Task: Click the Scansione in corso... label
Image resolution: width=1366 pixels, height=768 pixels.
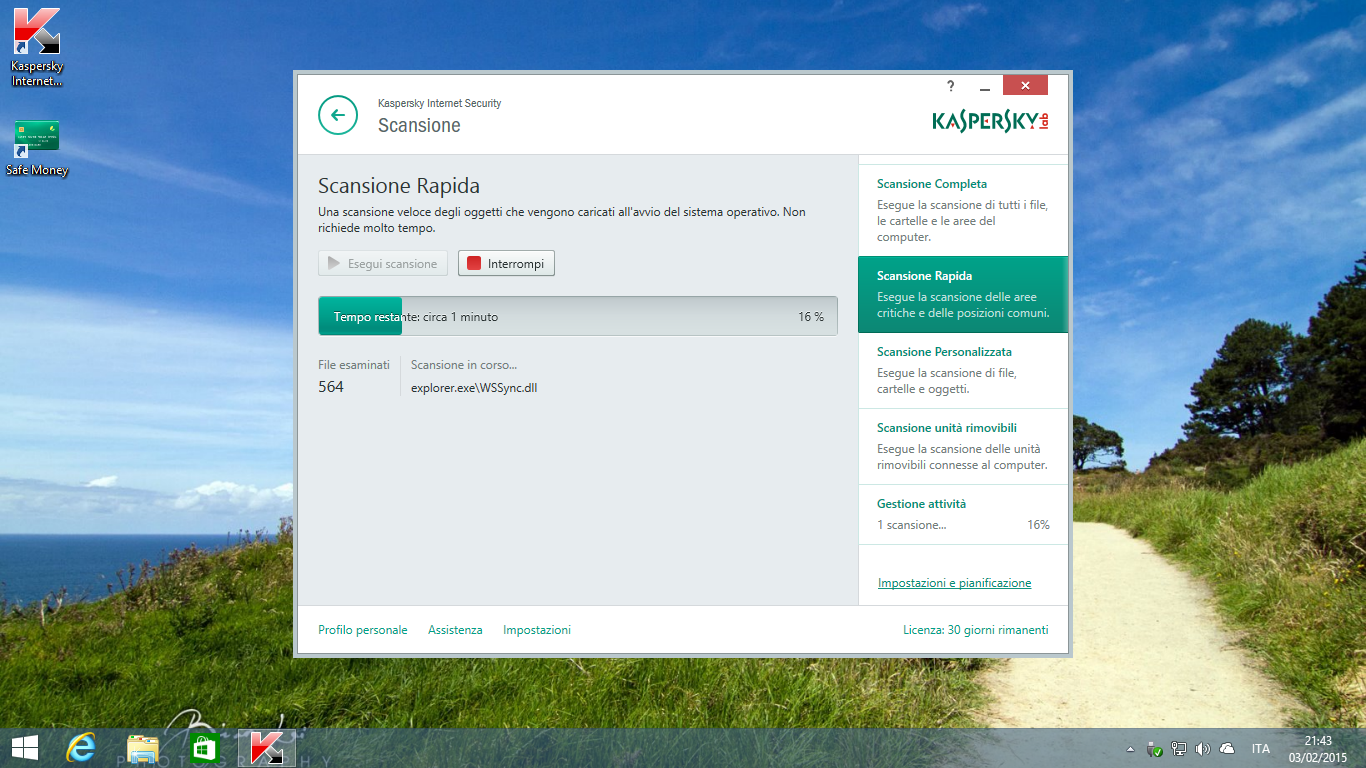Action: (464, 365)
